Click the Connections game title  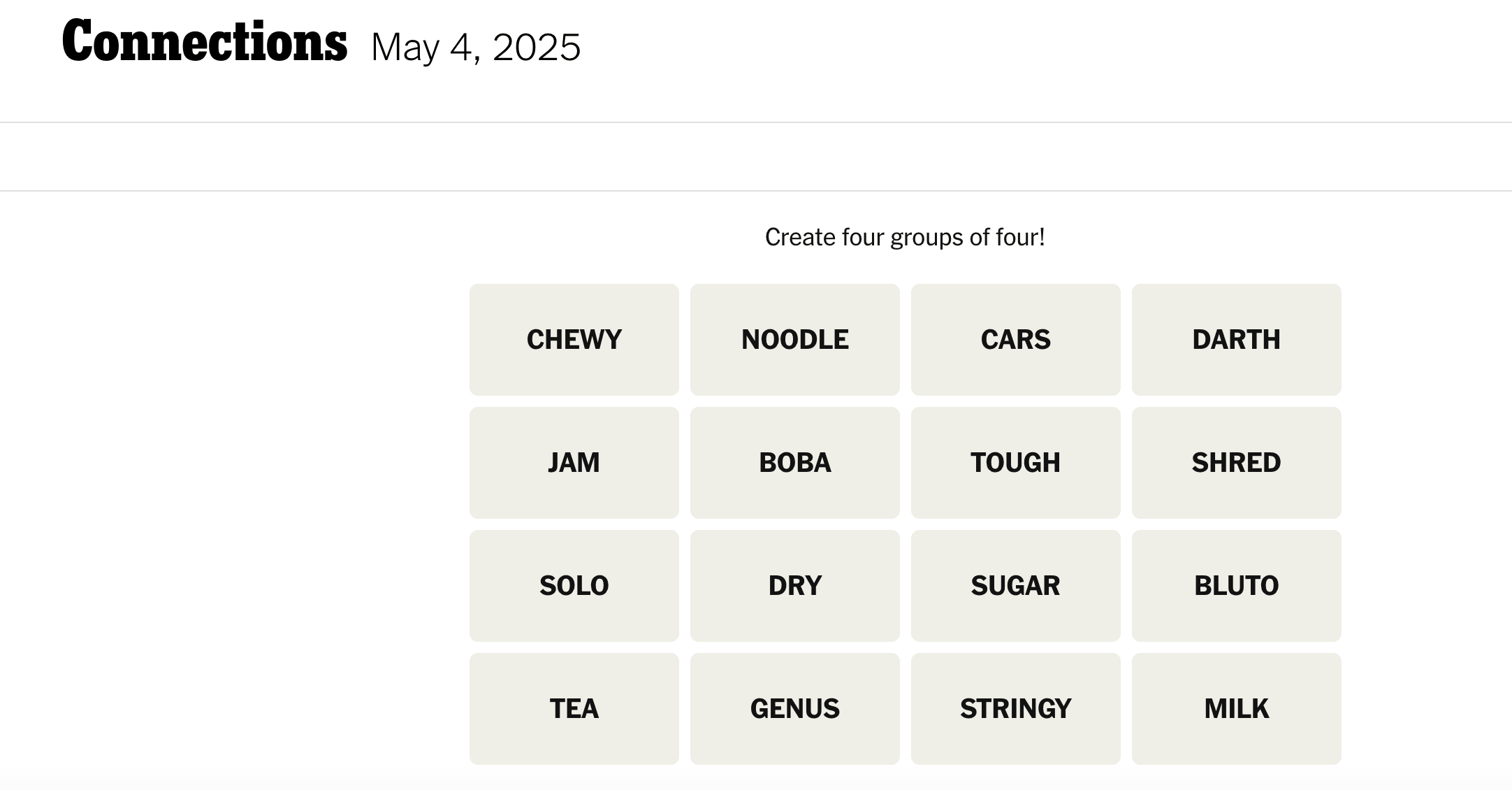click(205, 42)
